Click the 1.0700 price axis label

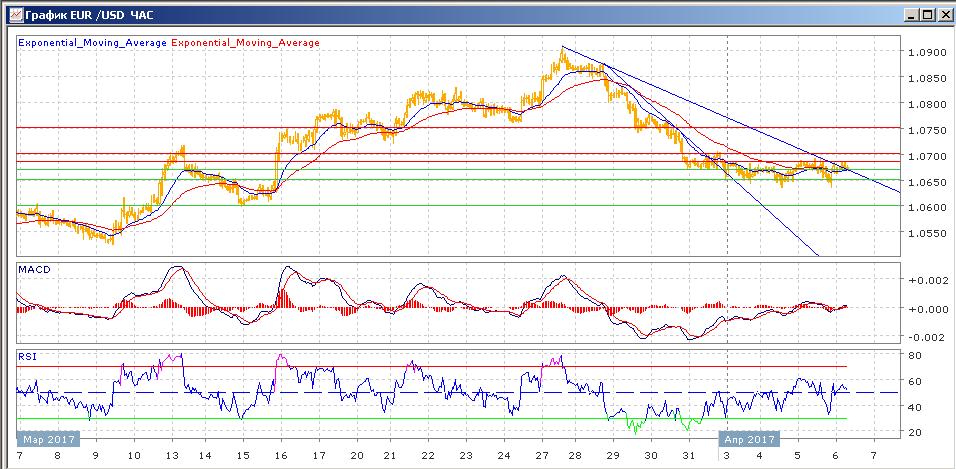(x=926, y=156)
